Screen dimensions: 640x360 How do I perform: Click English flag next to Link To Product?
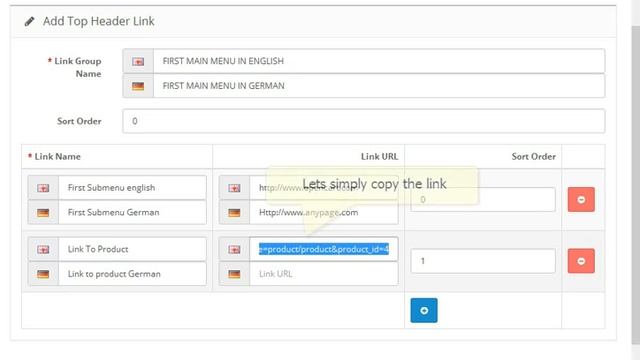tap(43, 249)
